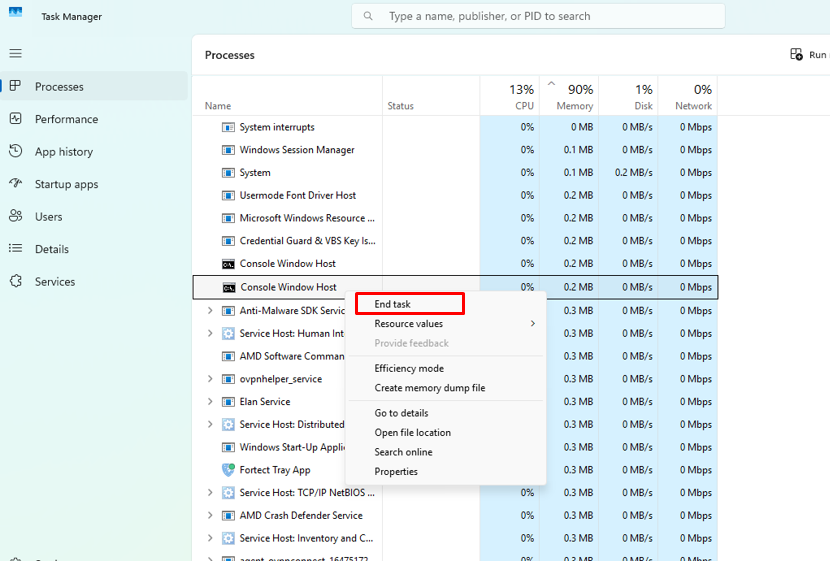
Task: Select Efficiency mode in context menu
Action: pyautogui.click(x=409, y=369)
